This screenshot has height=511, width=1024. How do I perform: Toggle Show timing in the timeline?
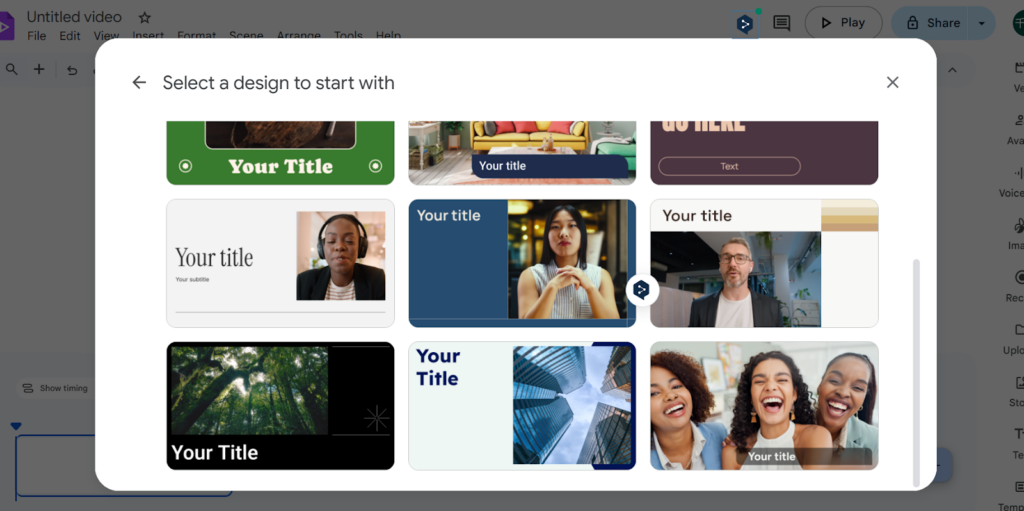[55, 388]
